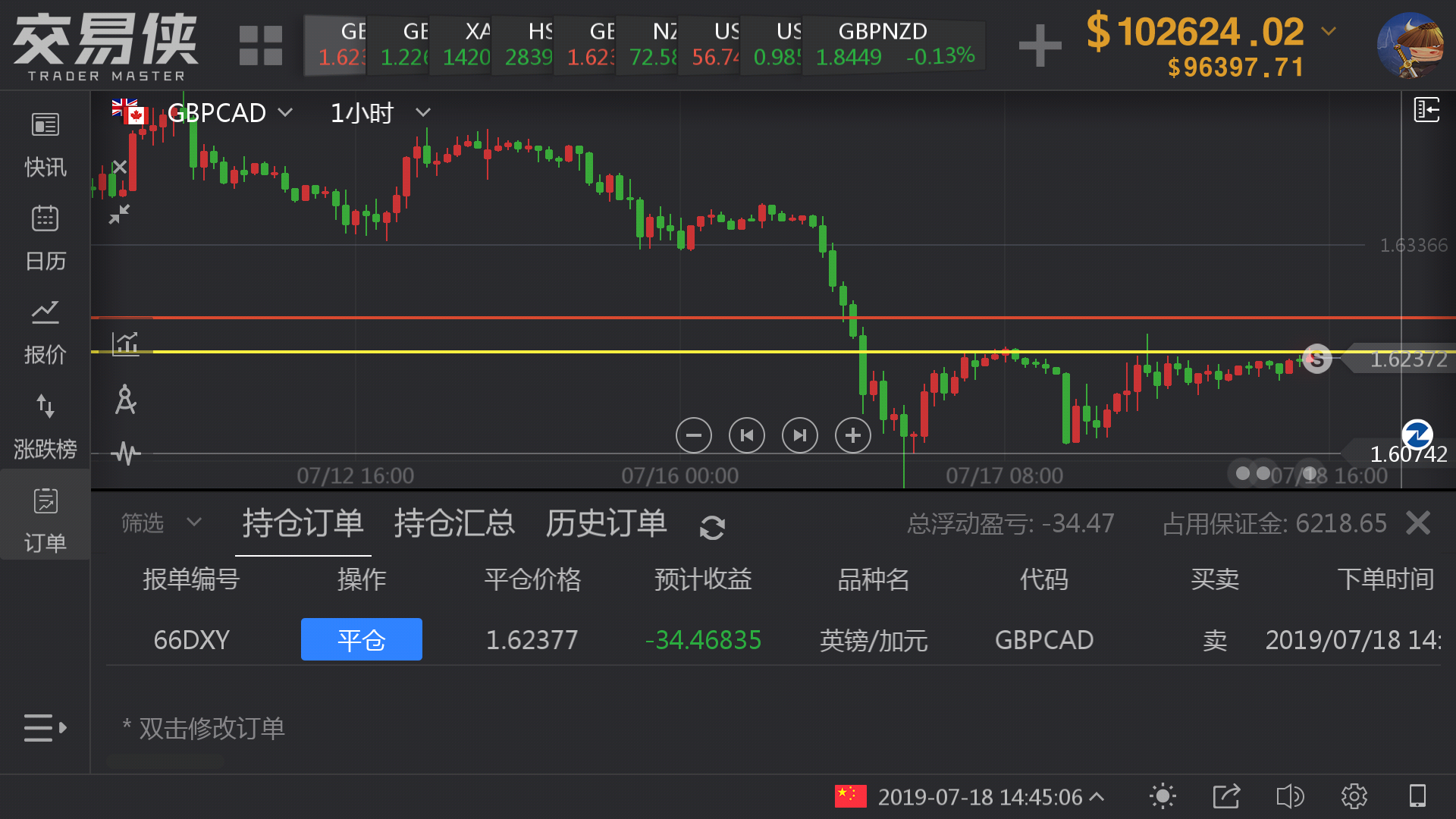Click the plus button to add symbol
The height and width of the screenshot is (819, 1456).
1040,45
